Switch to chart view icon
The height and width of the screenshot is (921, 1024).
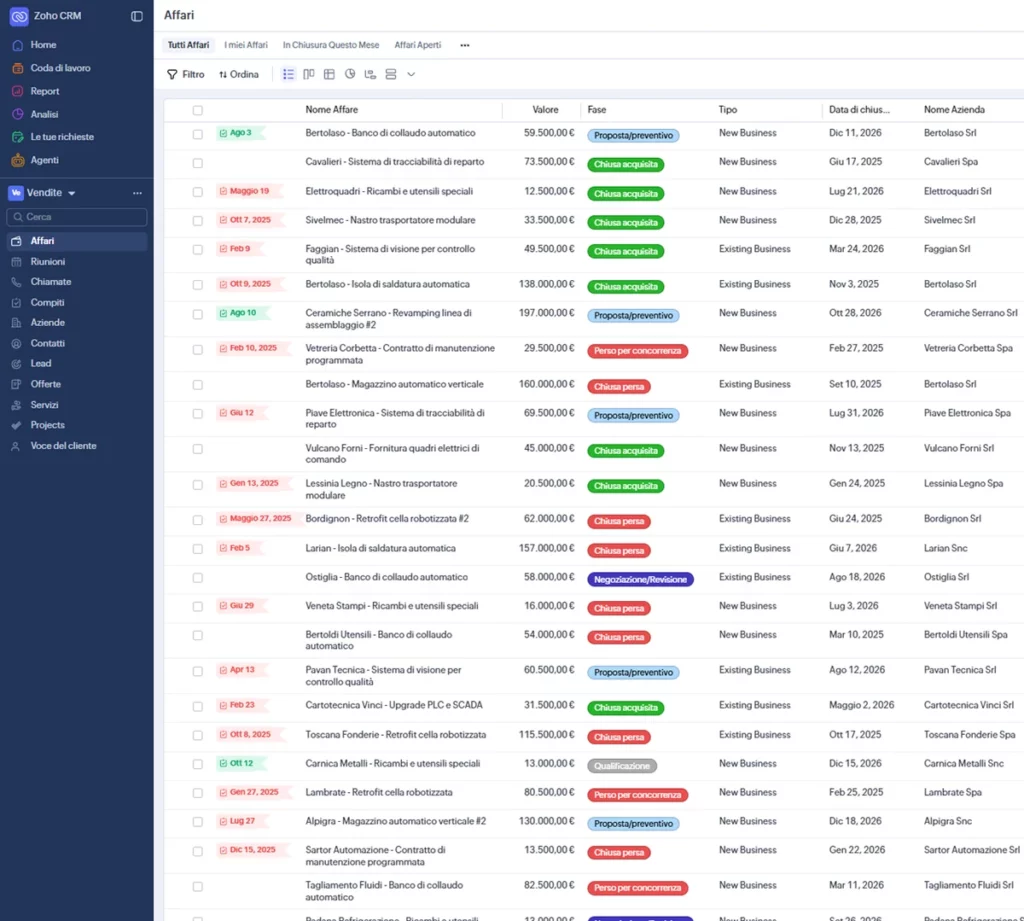tap(350, 74)
